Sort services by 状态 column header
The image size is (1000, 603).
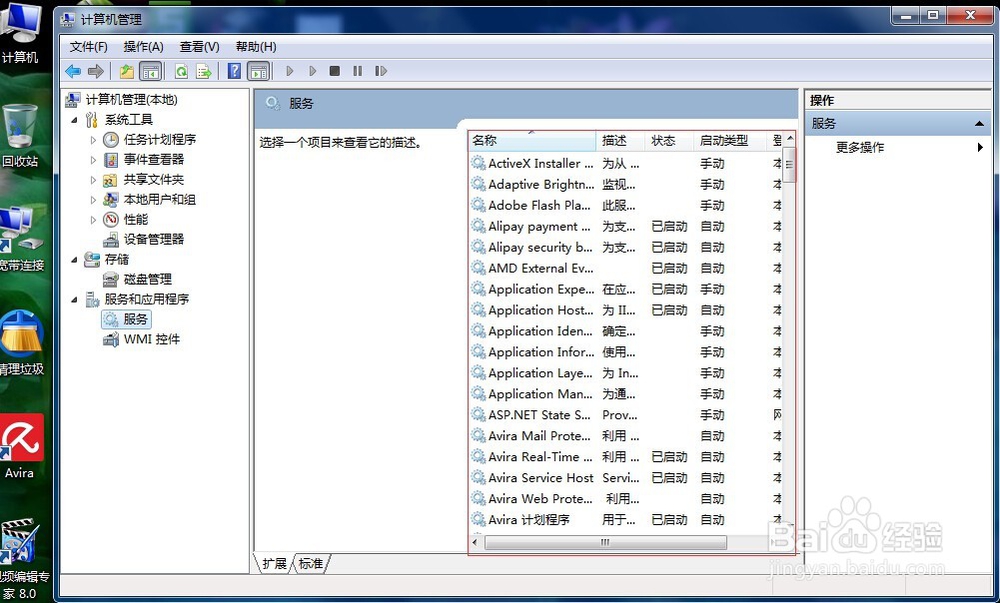point(670,141)
